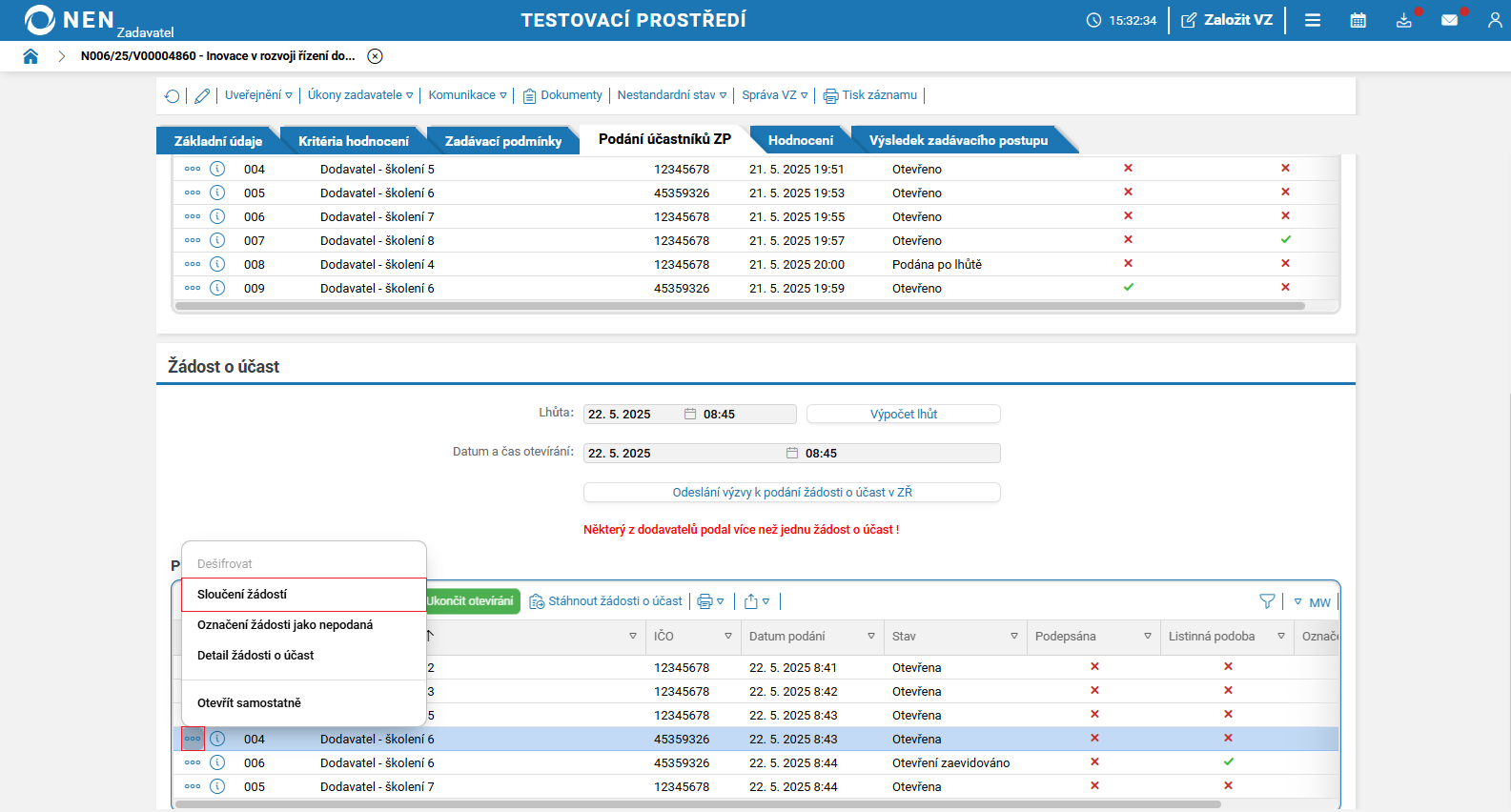Viewport: 1511px width, 812px height.
Task: Show info icon for lower 006 row
Action: (217, 762)
